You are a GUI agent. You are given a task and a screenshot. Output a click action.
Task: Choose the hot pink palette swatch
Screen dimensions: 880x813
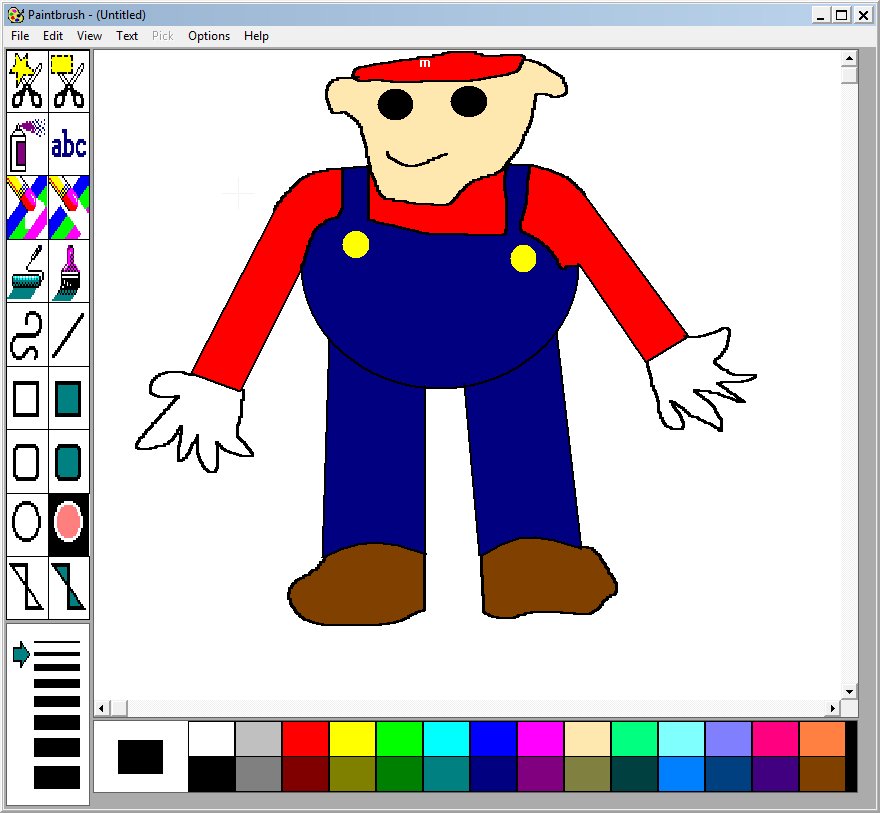775,739
